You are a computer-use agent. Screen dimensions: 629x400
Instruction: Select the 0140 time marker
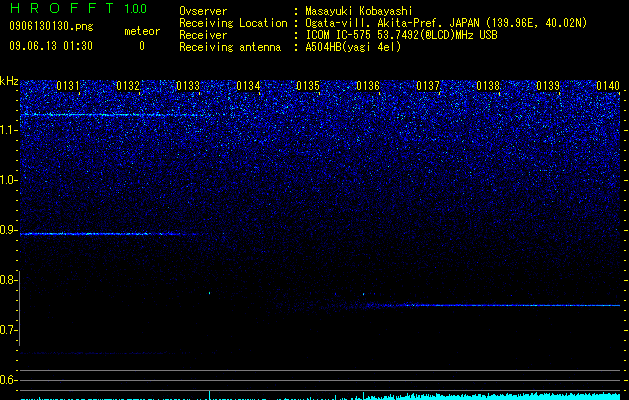608,86
